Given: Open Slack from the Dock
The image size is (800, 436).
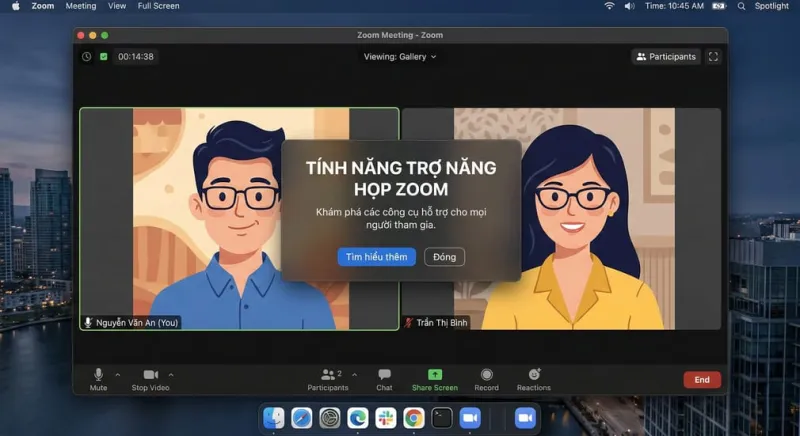Looking at the screenshot, I should 386,418.
